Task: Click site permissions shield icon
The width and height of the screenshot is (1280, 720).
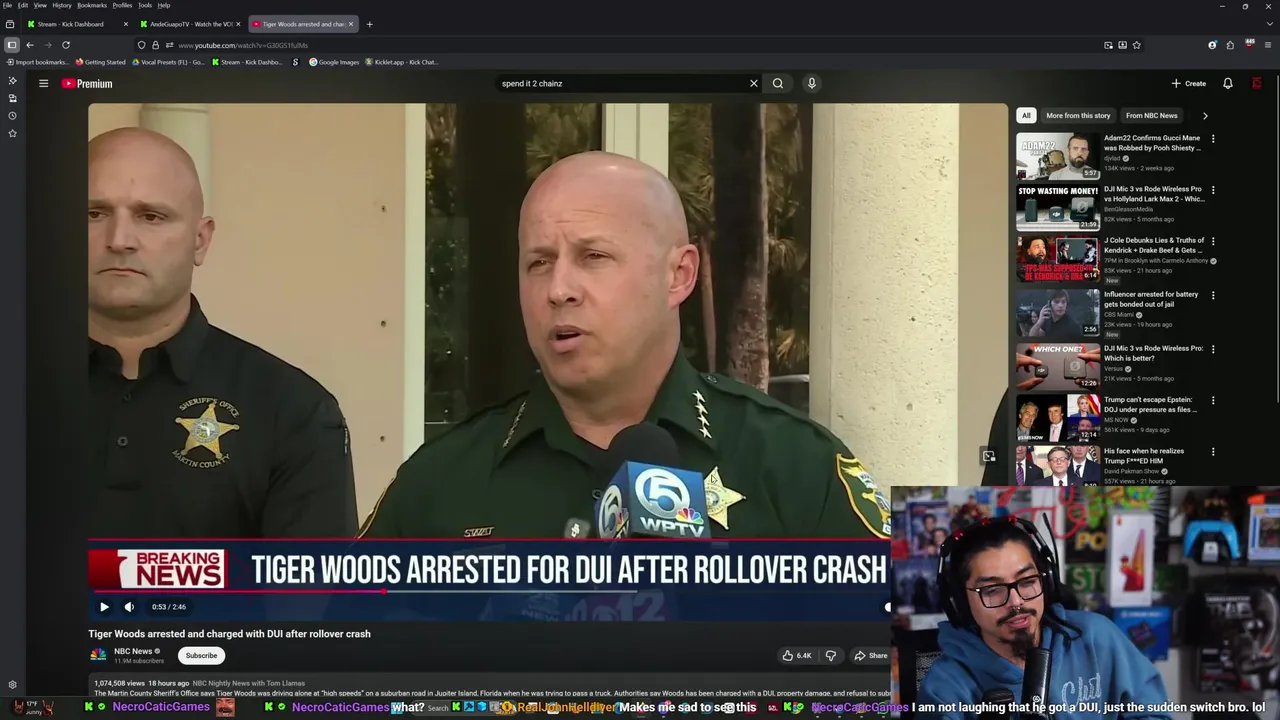Action: [141, 45]
